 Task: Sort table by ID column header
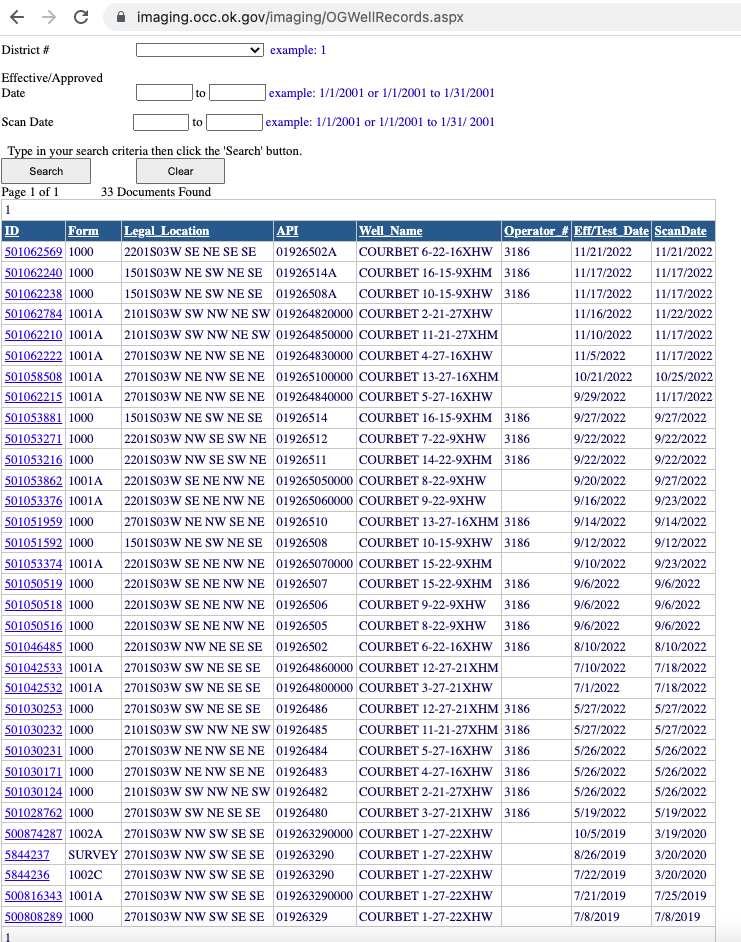point(12,231)
